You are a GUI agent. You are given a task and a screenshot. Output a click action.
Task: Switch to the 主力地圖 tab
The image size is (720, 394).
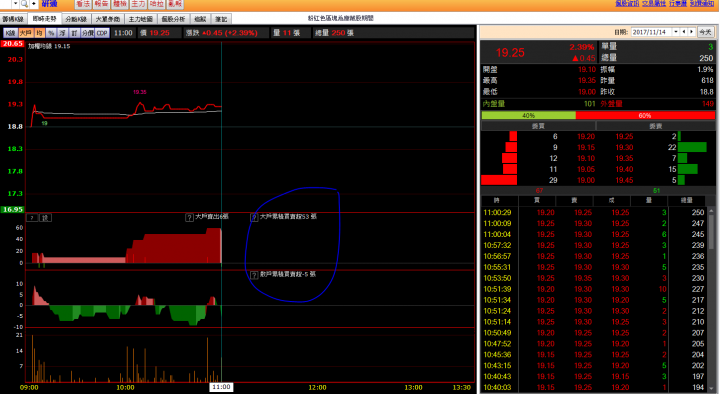[141, 19]
